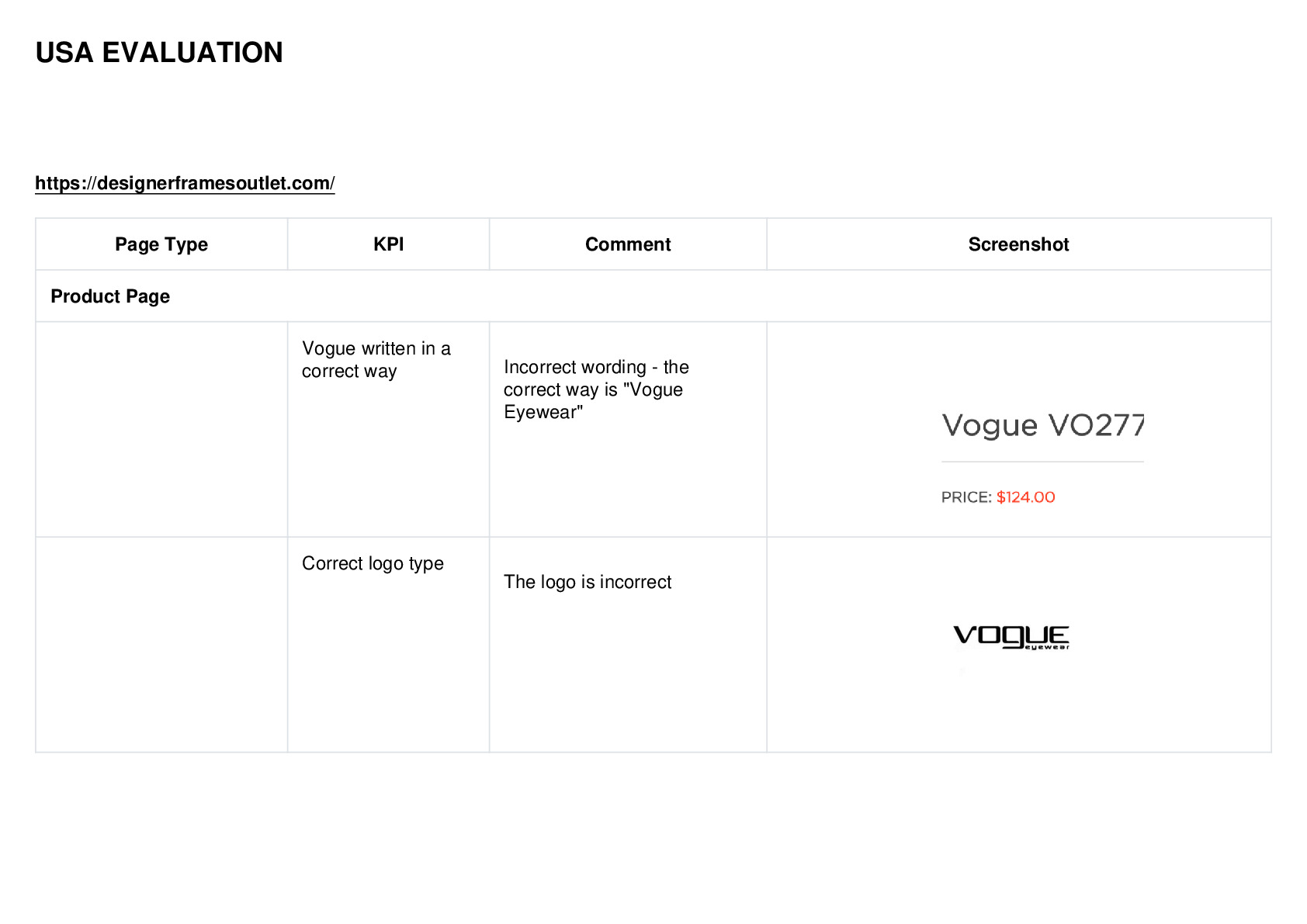The height and width of the screenshot is (924, 1307).
Task: Select the KPI column header
Action: point(388,244)
